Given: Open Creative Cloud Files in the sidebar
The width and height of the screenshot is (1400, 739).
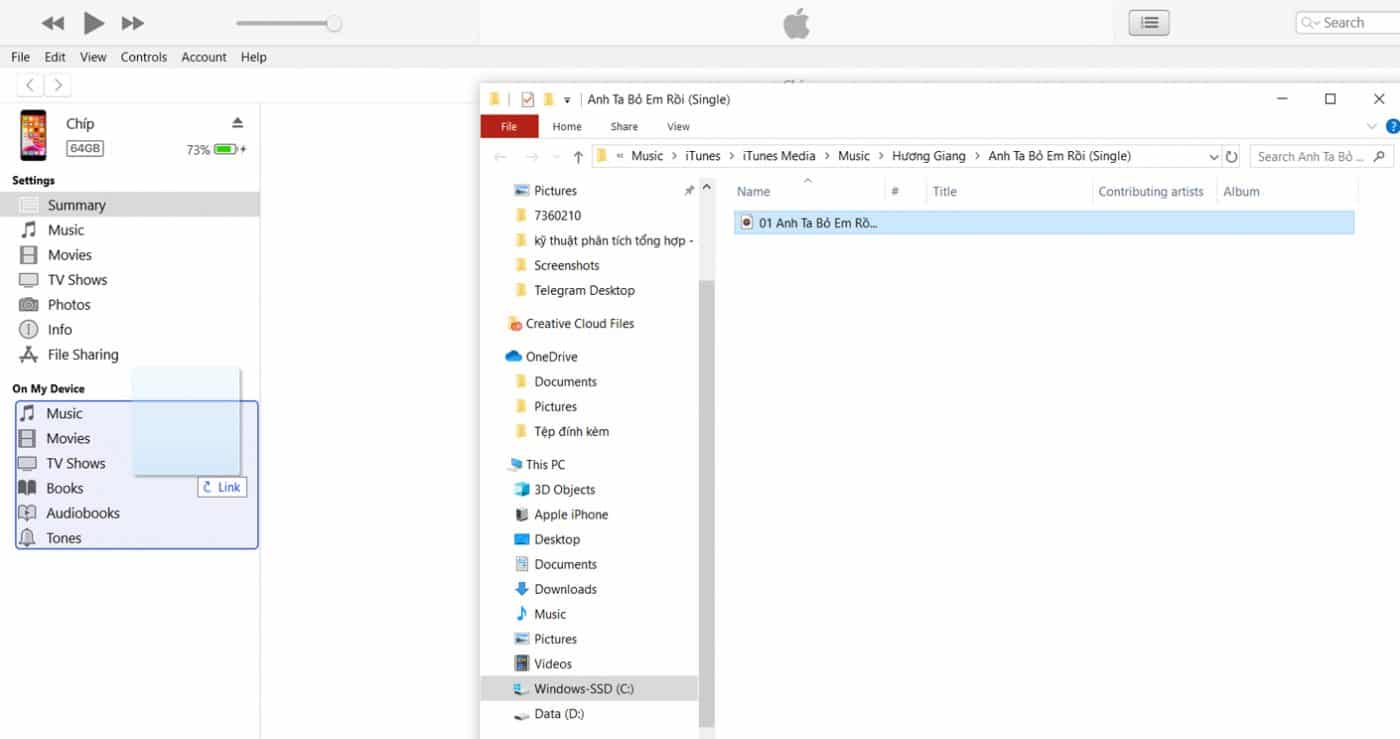Looking at the screenshot, I should point(581,323).
